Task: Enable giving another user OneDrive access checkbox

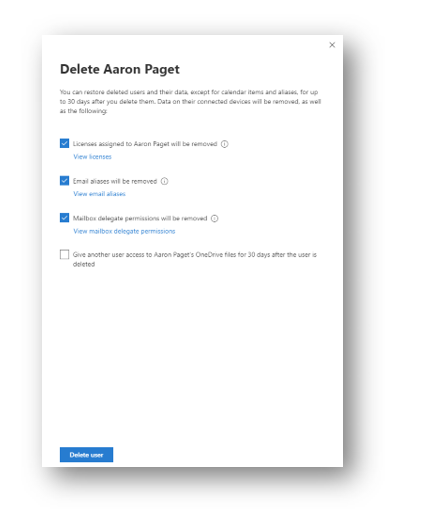Action: pyautogui.click(x=64, y=254)
